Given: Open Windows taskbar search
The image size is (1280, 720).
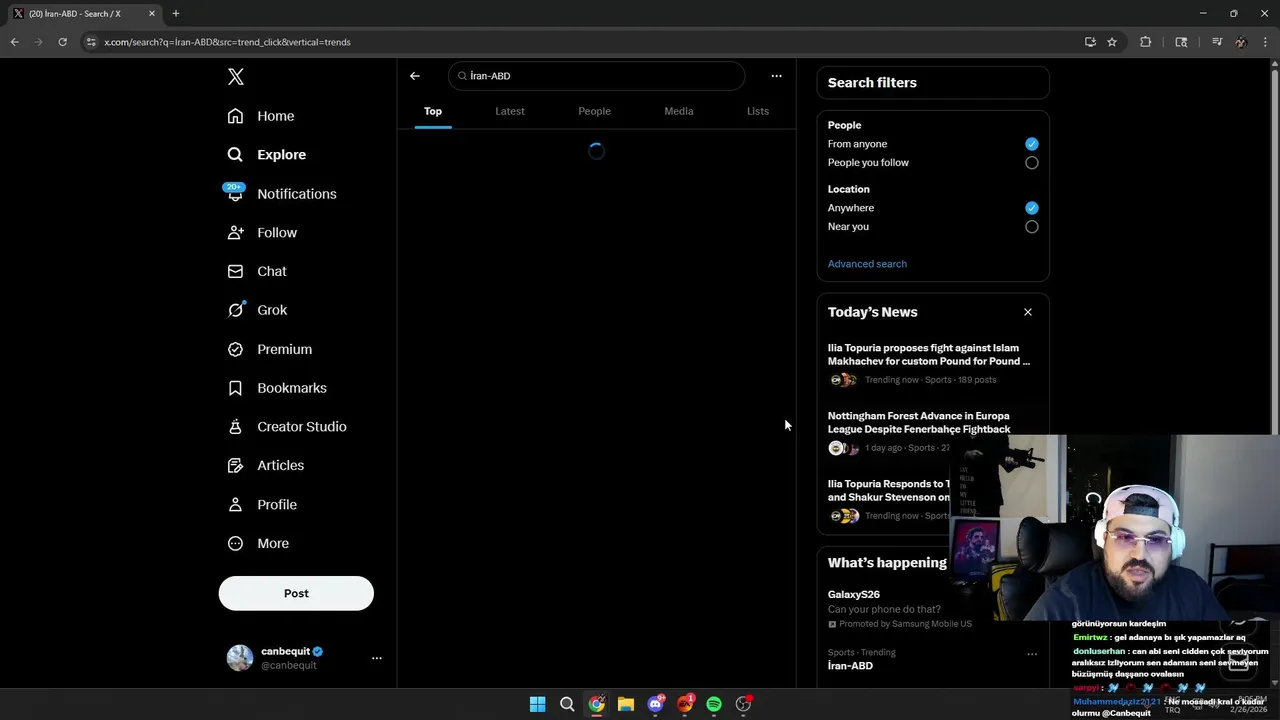Looking at the screenshot, I should [x=567, y=704].
